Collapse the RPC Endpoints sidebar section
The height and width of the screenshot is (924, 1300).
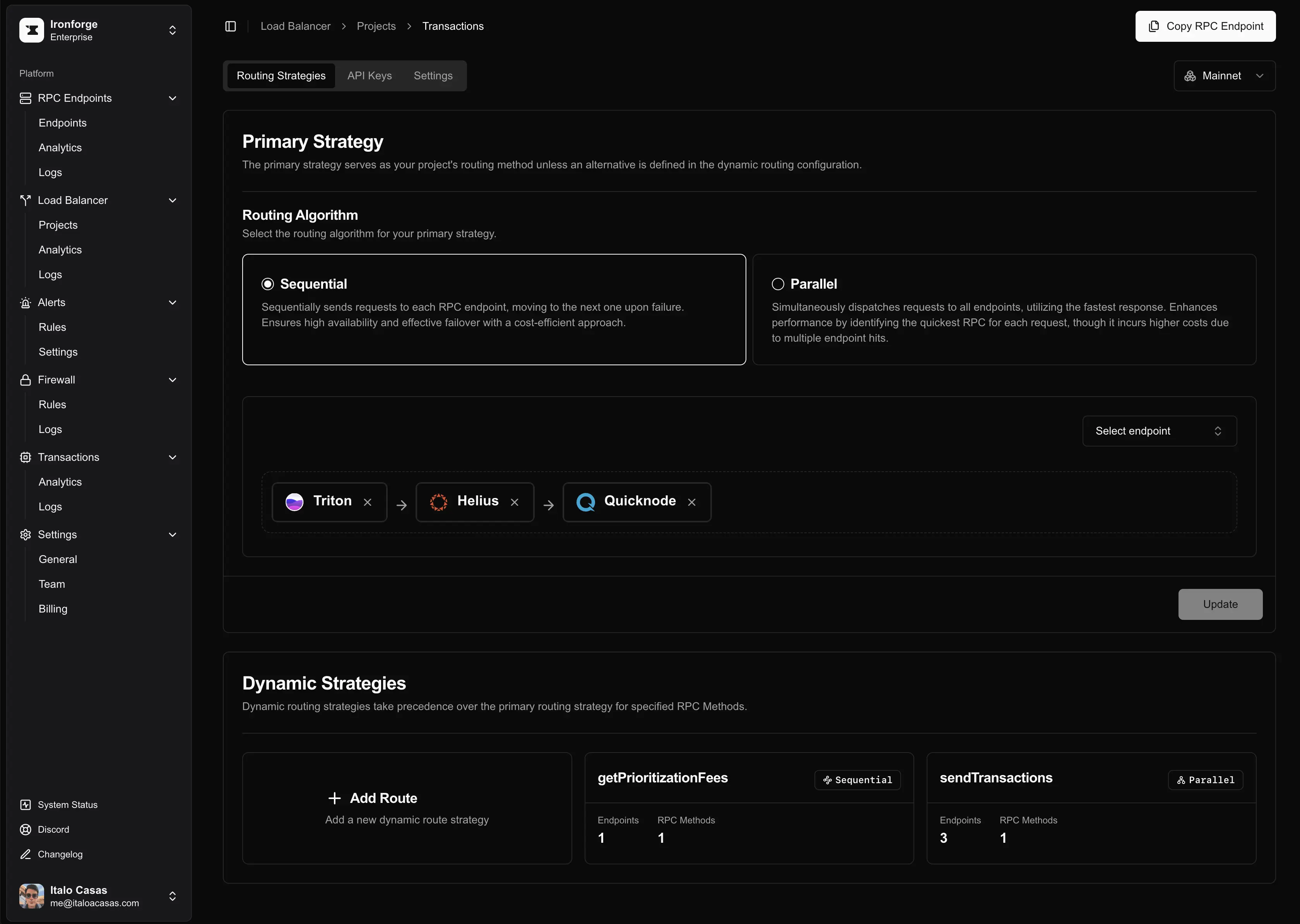[x=173, y=98]
